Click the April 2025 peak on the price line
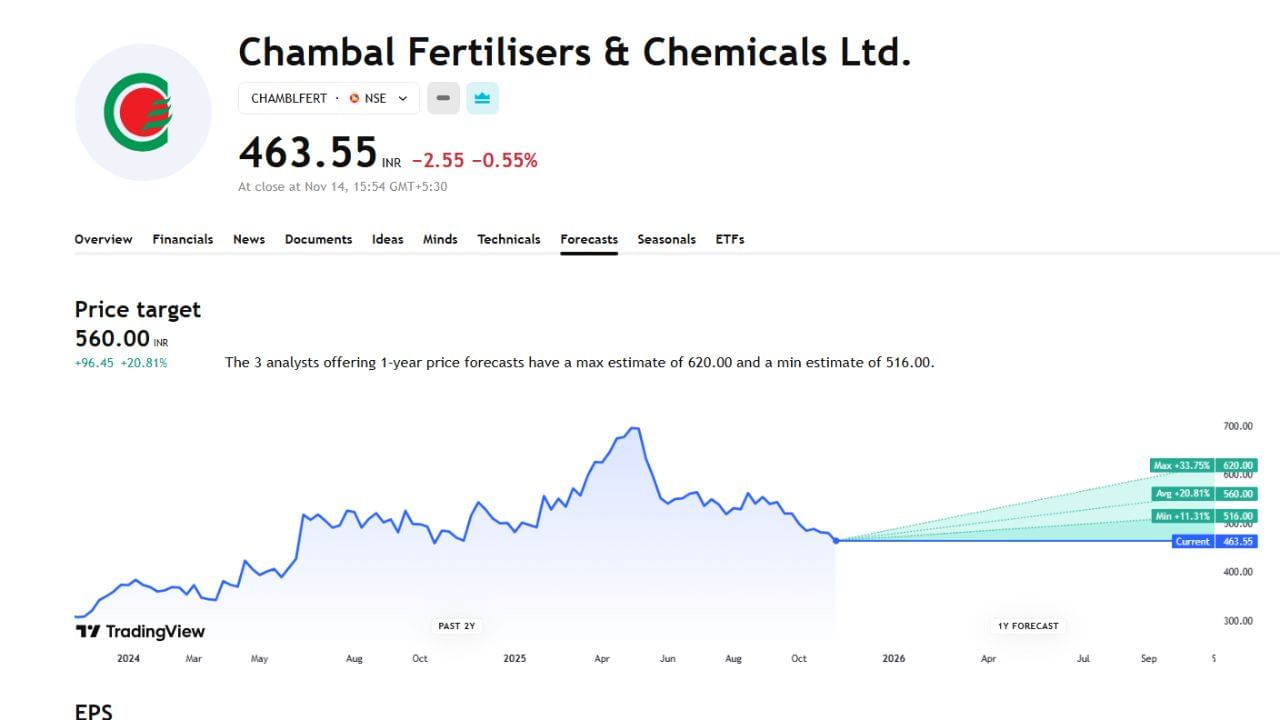Image resolution: width=1280 pixels, height=720 pixels. click(x=632, y=429)
